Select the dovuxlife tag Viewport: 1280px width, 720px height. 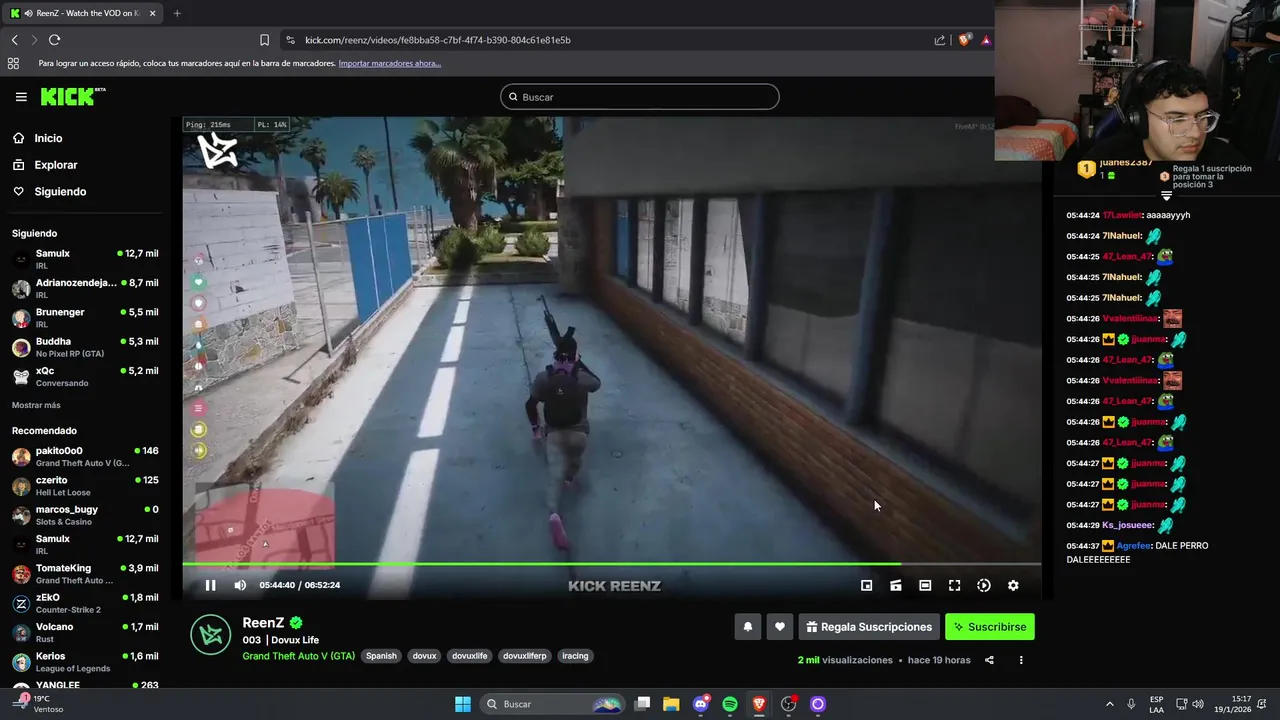(x=470, y=656)
